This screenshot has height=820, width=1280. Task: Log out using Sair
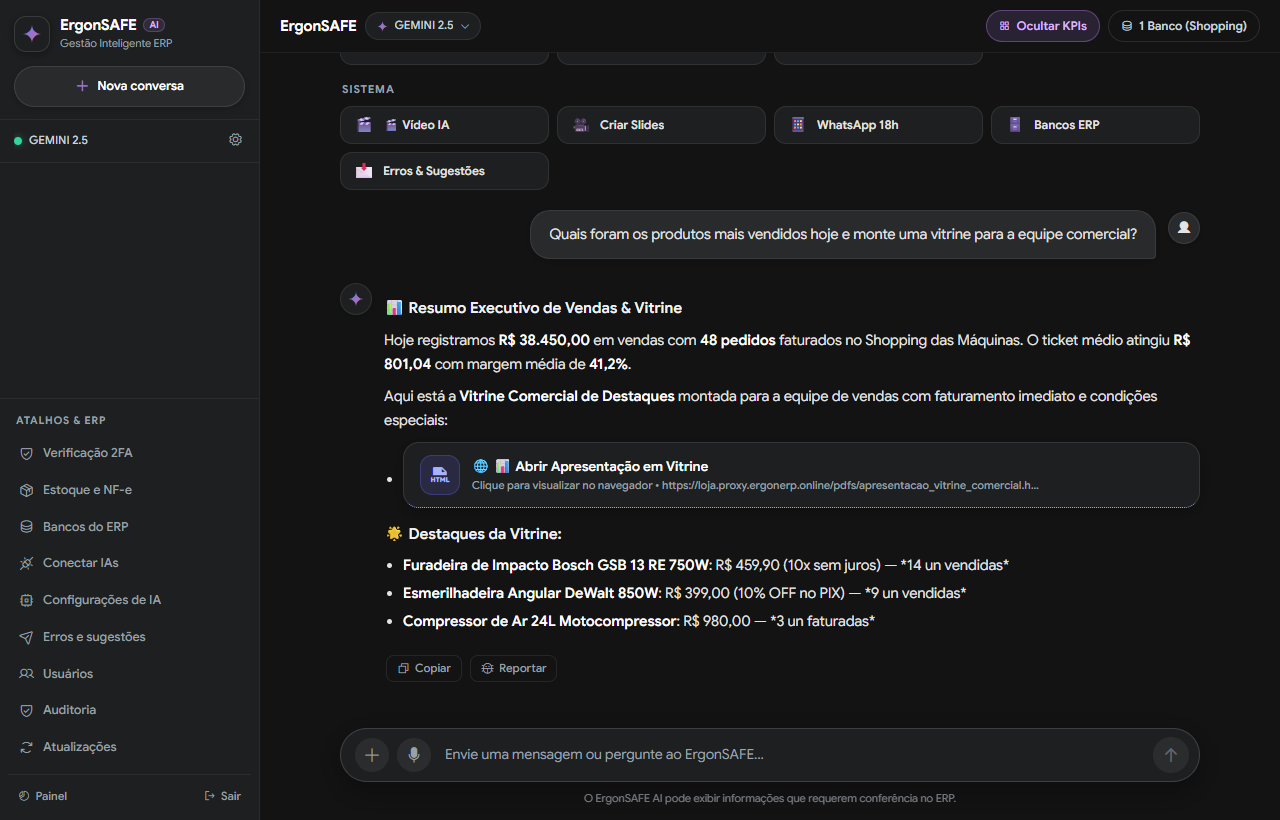pos(223,796)
